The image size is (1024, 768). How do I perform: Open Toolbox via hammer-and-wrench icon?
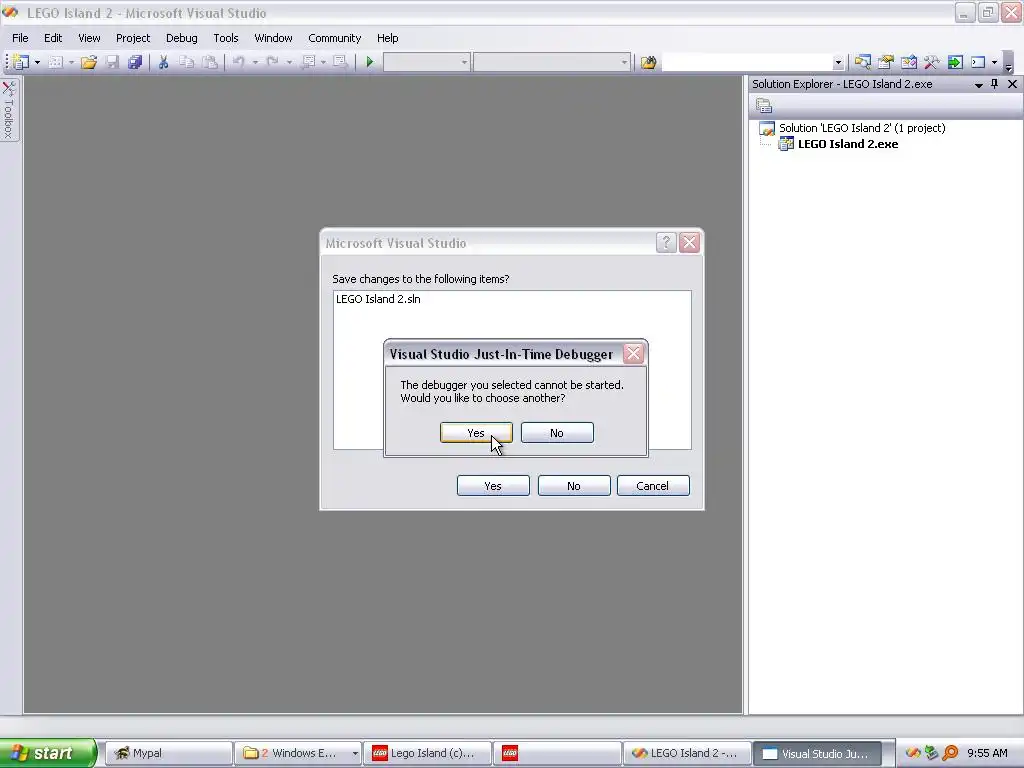tap(931, 62)
